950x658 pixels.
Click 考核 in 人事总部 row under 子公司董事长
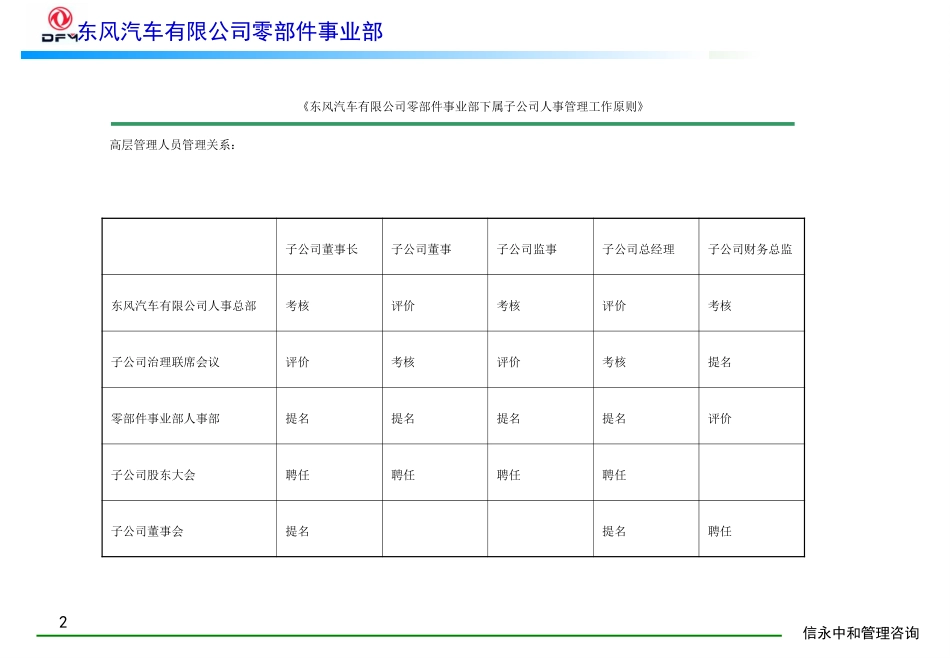[297, 305]
